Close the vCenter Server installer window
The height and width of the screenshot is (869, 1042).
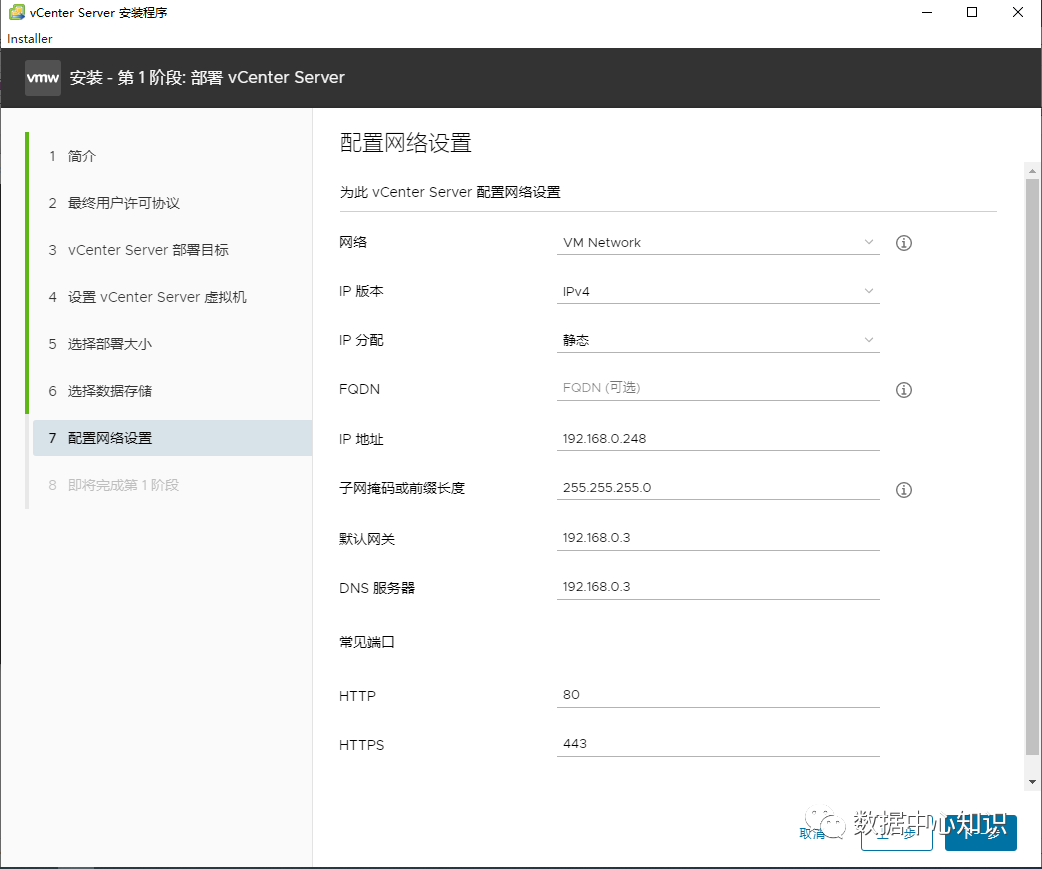[1017, 12]
